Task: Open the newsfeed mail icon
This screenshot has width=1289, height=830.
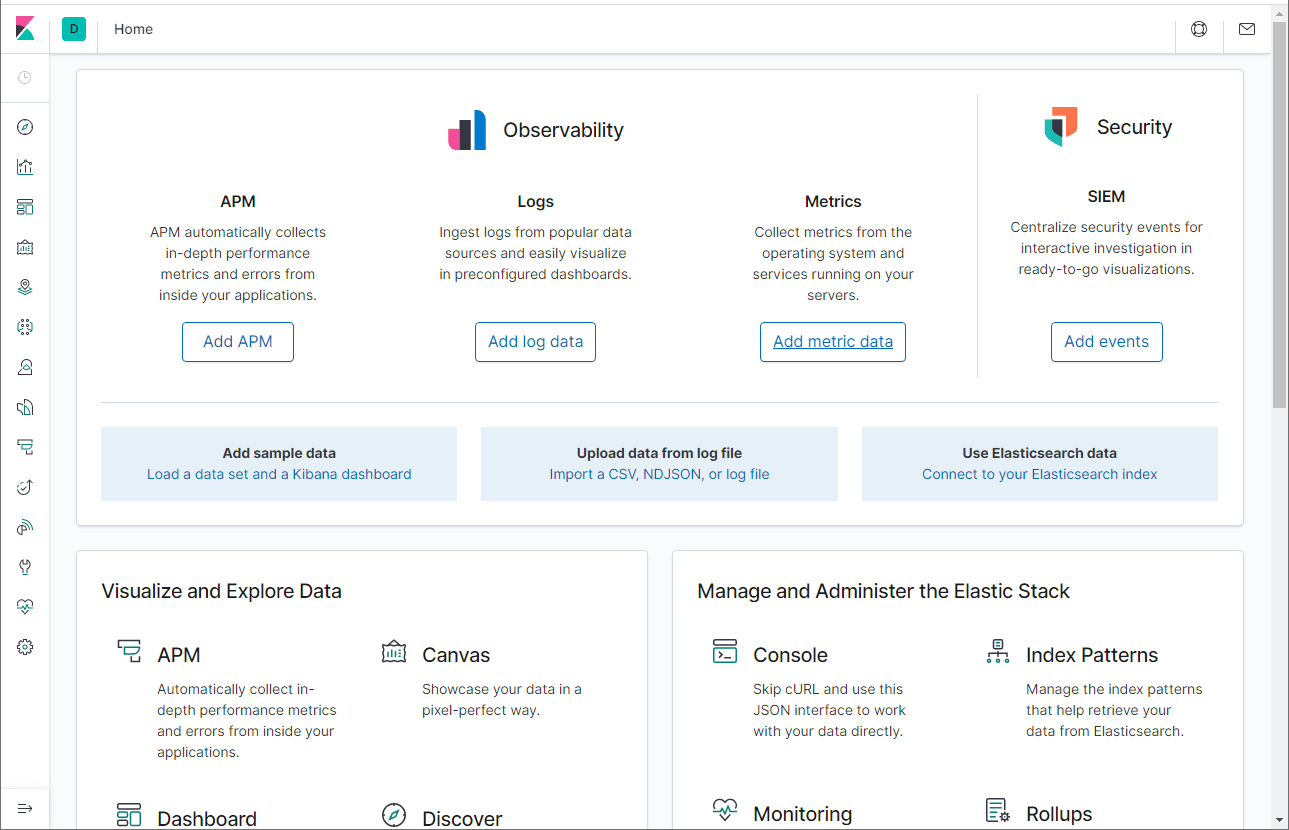Action: pyautogui.click(x=1247, y=29)
